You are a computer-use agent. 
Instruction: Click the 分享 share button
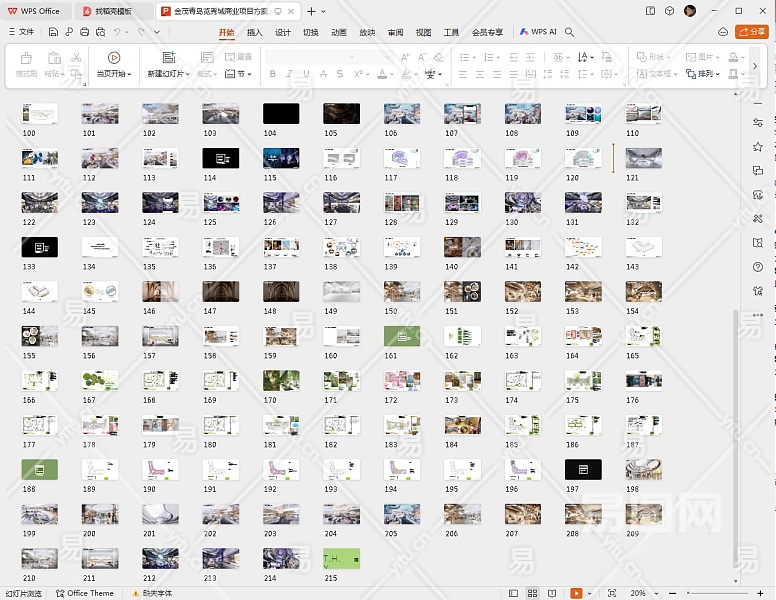[x=751, y=32]
